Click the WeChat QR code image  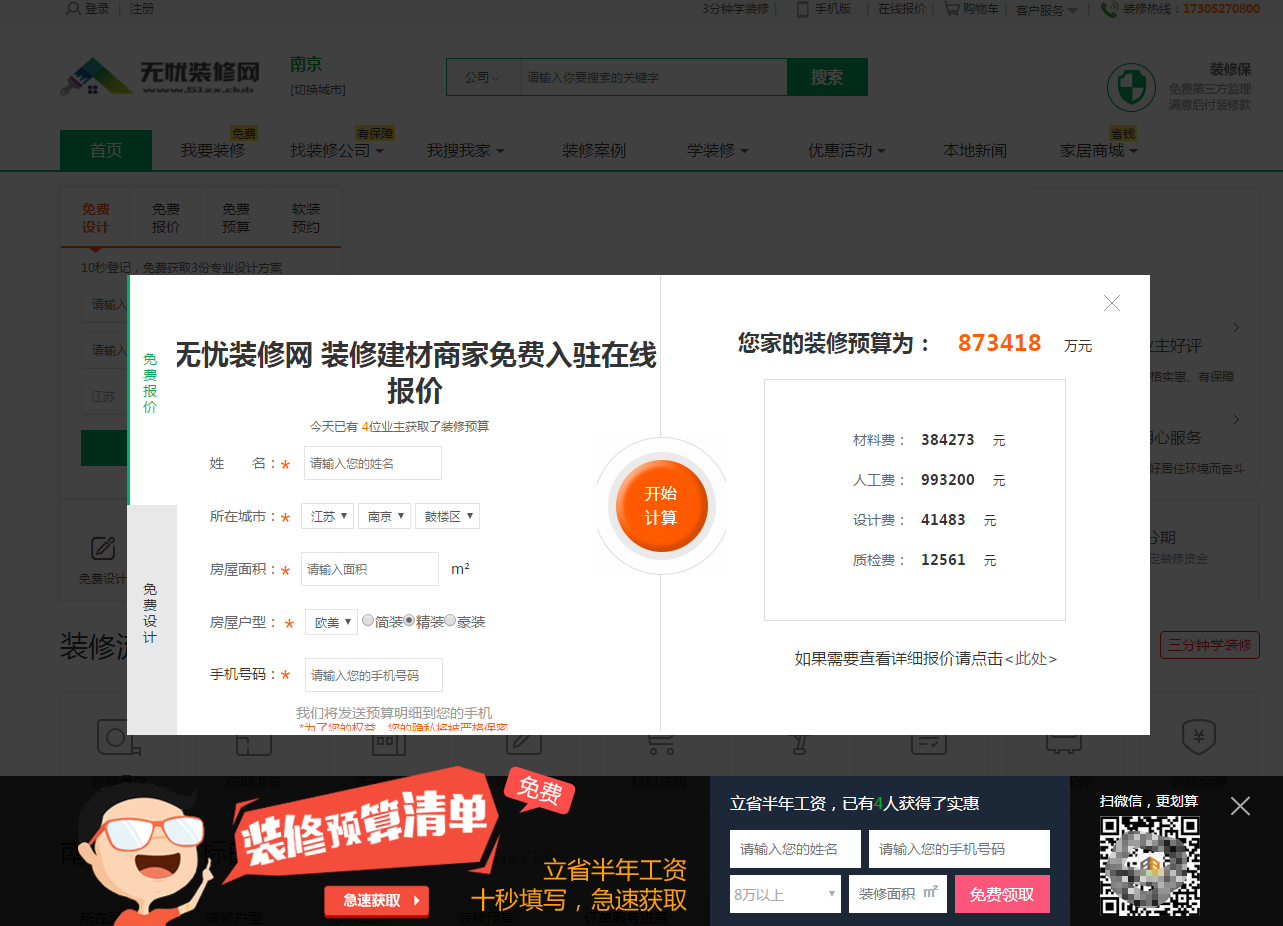pos(1149,865)
